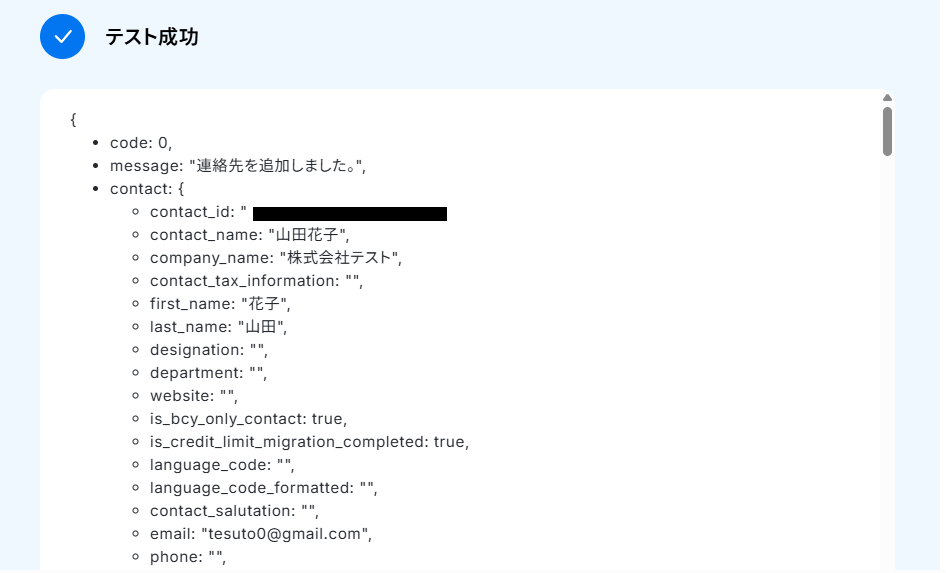This screenshot has height=573, width=946.
Task: Click the is_bcy_only_contact true entry
Action: click(x=250, y=420)
